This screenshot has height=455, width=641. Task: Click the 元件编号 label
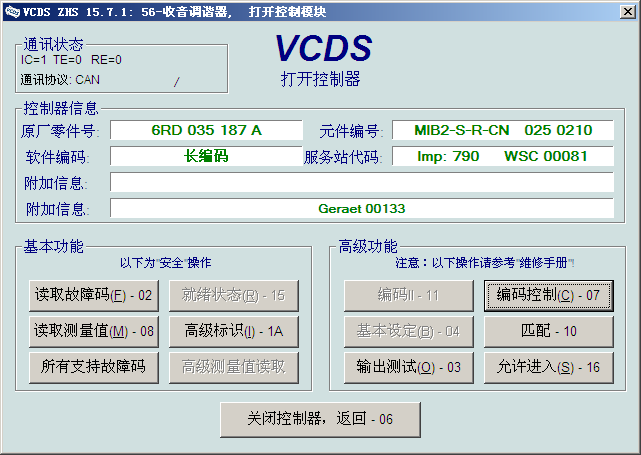[351, 131]
